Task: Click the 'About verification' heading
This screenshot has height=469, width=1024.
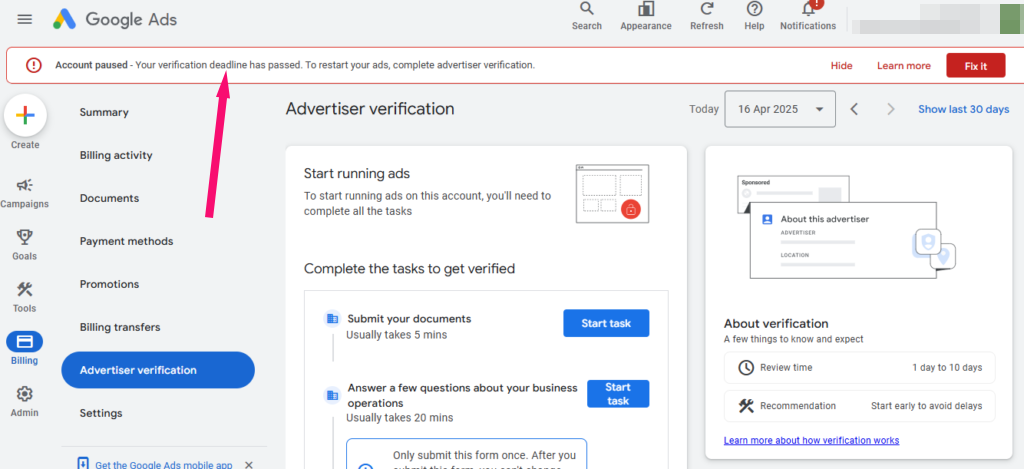Action: click(x=776, y=323)
